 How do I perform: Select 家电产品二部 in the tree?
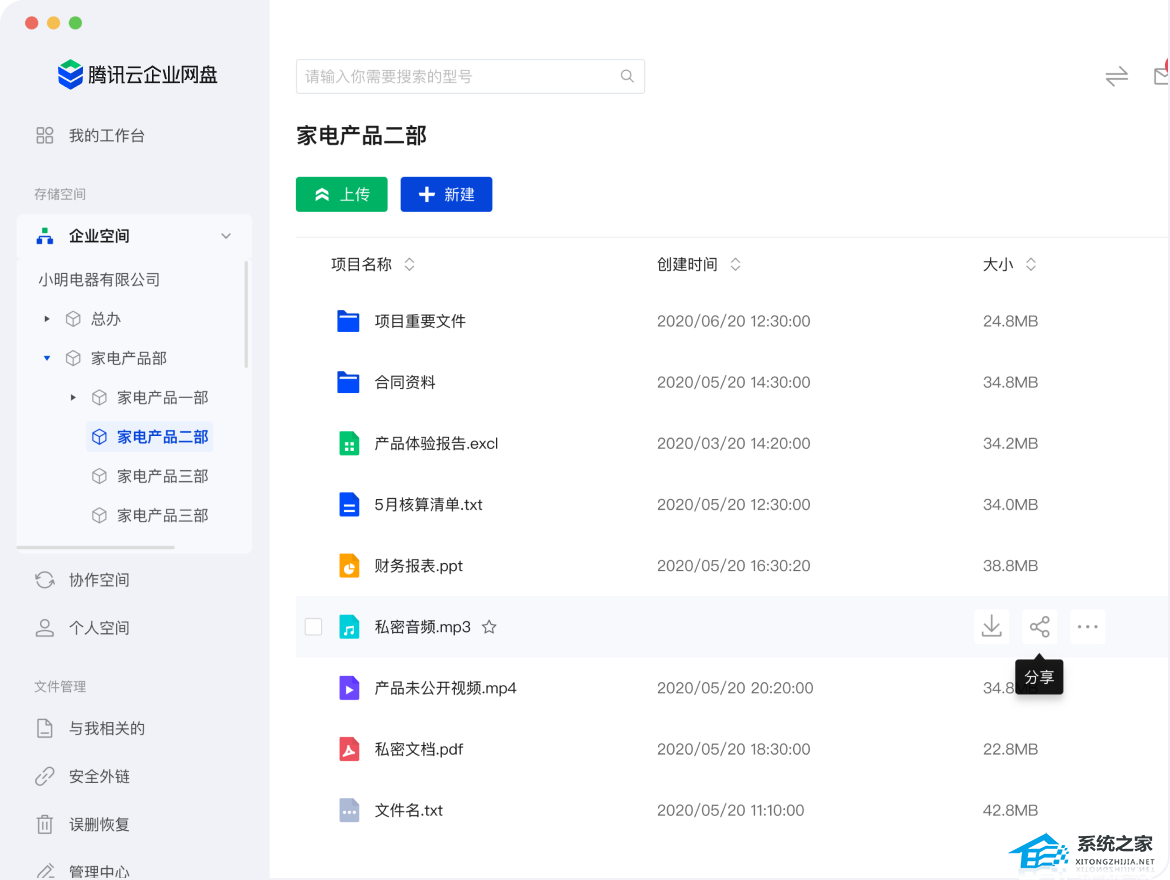click(150, 437)
